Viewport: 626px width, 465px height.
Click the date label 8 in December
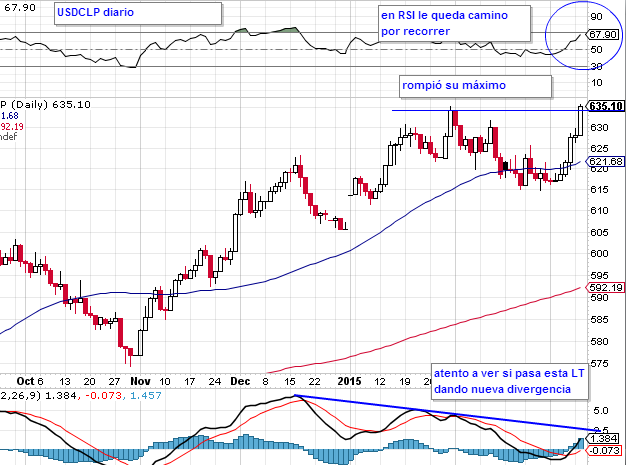[265, 382]
